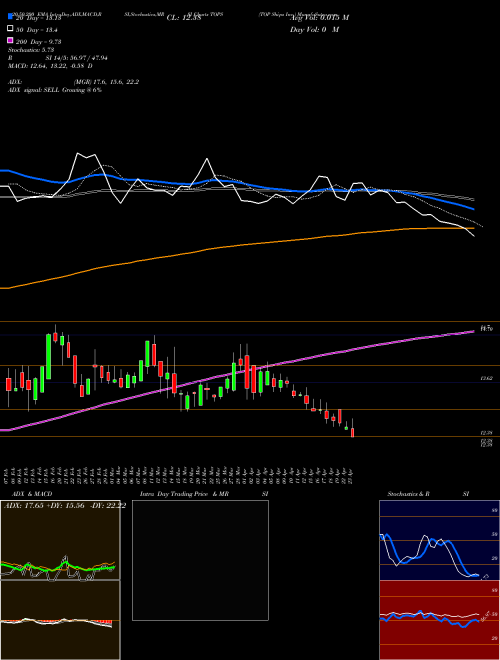The image size is (500, 660).
Task: Click the 'ADX & MACD' panel title
Action: pyautogui.click(x=32, y=494)
